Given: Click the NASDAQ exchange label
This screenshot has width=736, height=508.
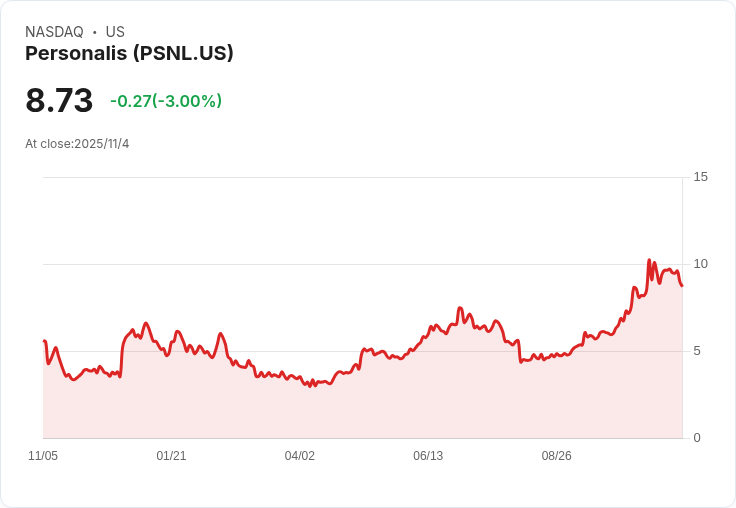Looking at the screenshot, I should [54, 32].
